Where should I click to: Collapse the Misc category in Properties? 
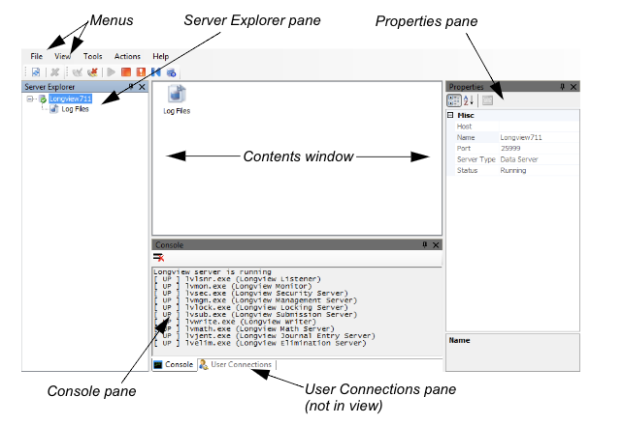(451, 115)
